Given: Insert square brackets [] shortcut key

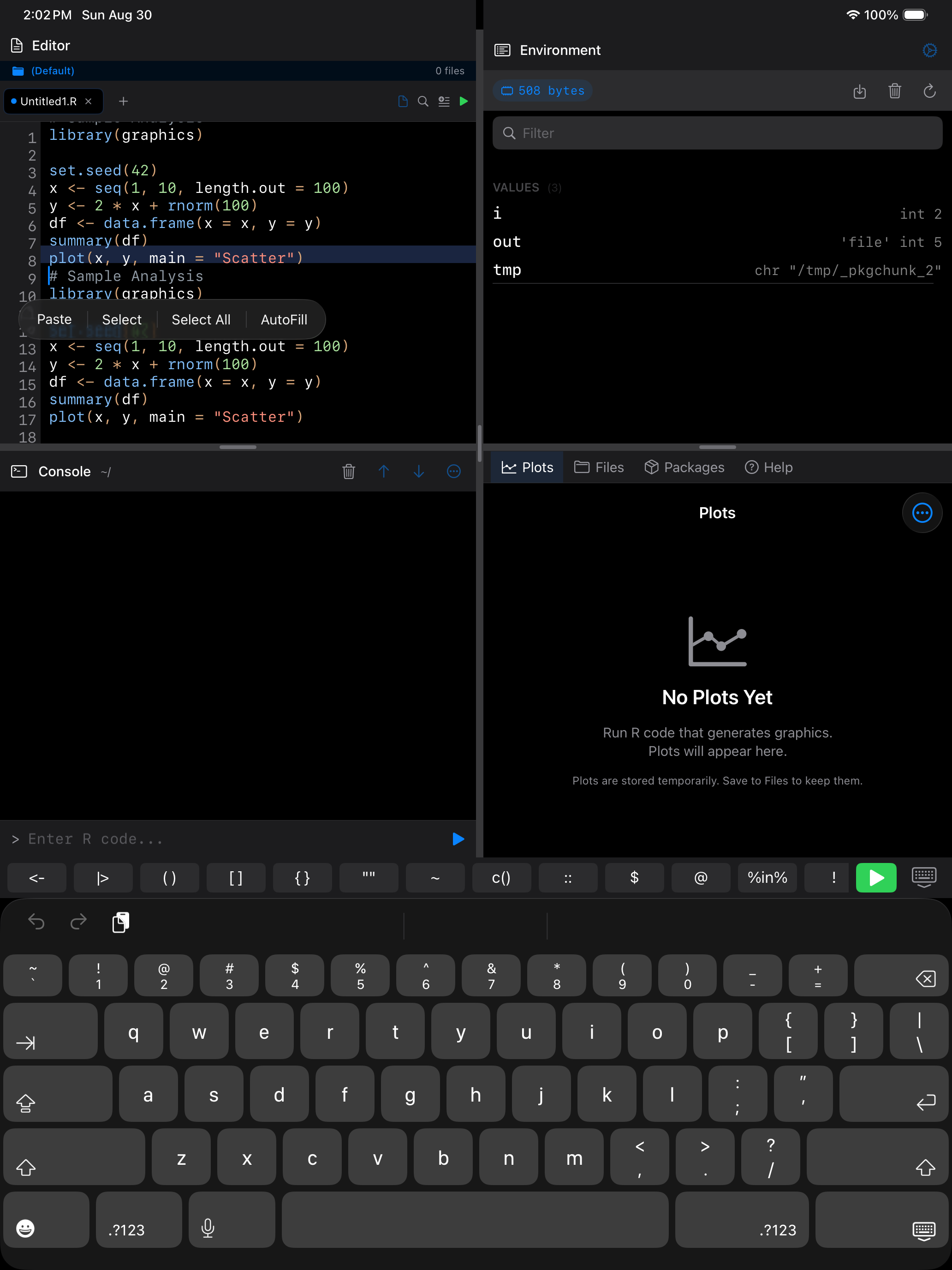Looking at the screenshot, I should point(236,878).
